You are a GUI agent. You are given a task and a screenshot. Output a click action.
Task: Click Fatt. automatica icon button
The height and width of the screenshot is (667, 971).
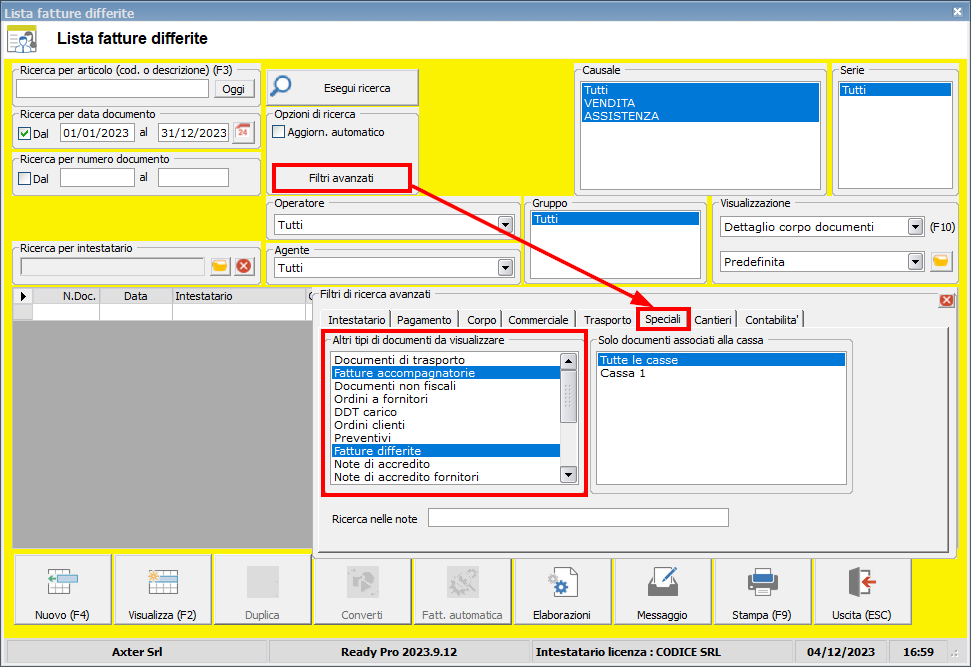click(x=463, y=590)
